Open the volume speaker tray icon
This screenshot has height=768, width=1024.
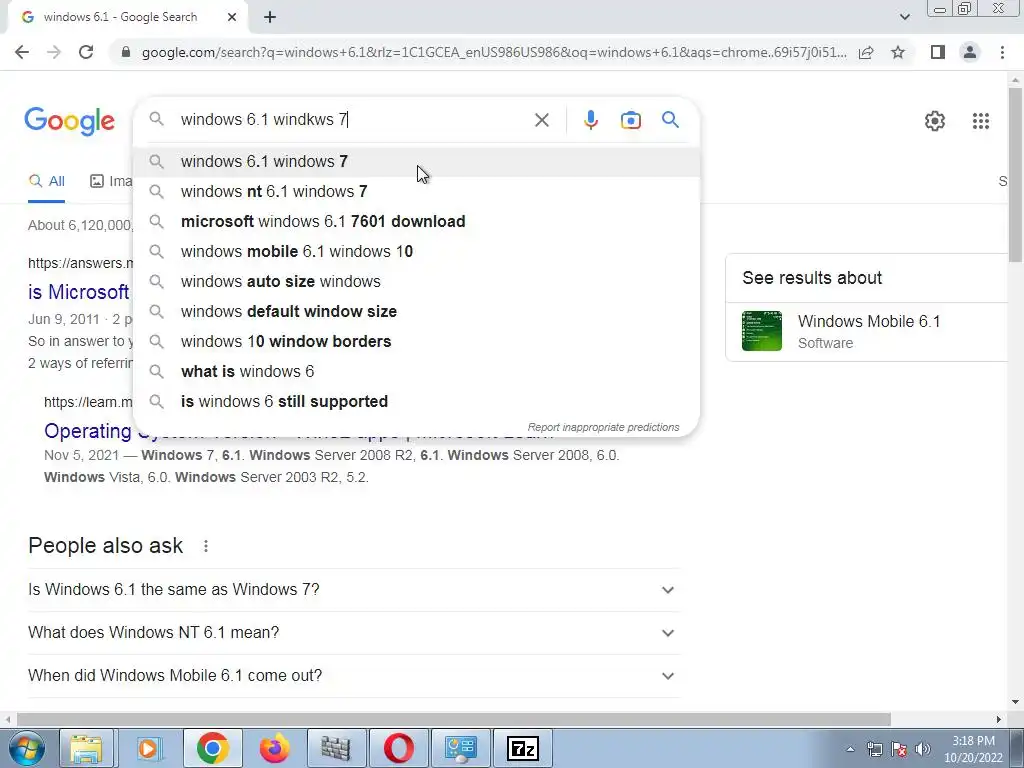tap(923, 749)
